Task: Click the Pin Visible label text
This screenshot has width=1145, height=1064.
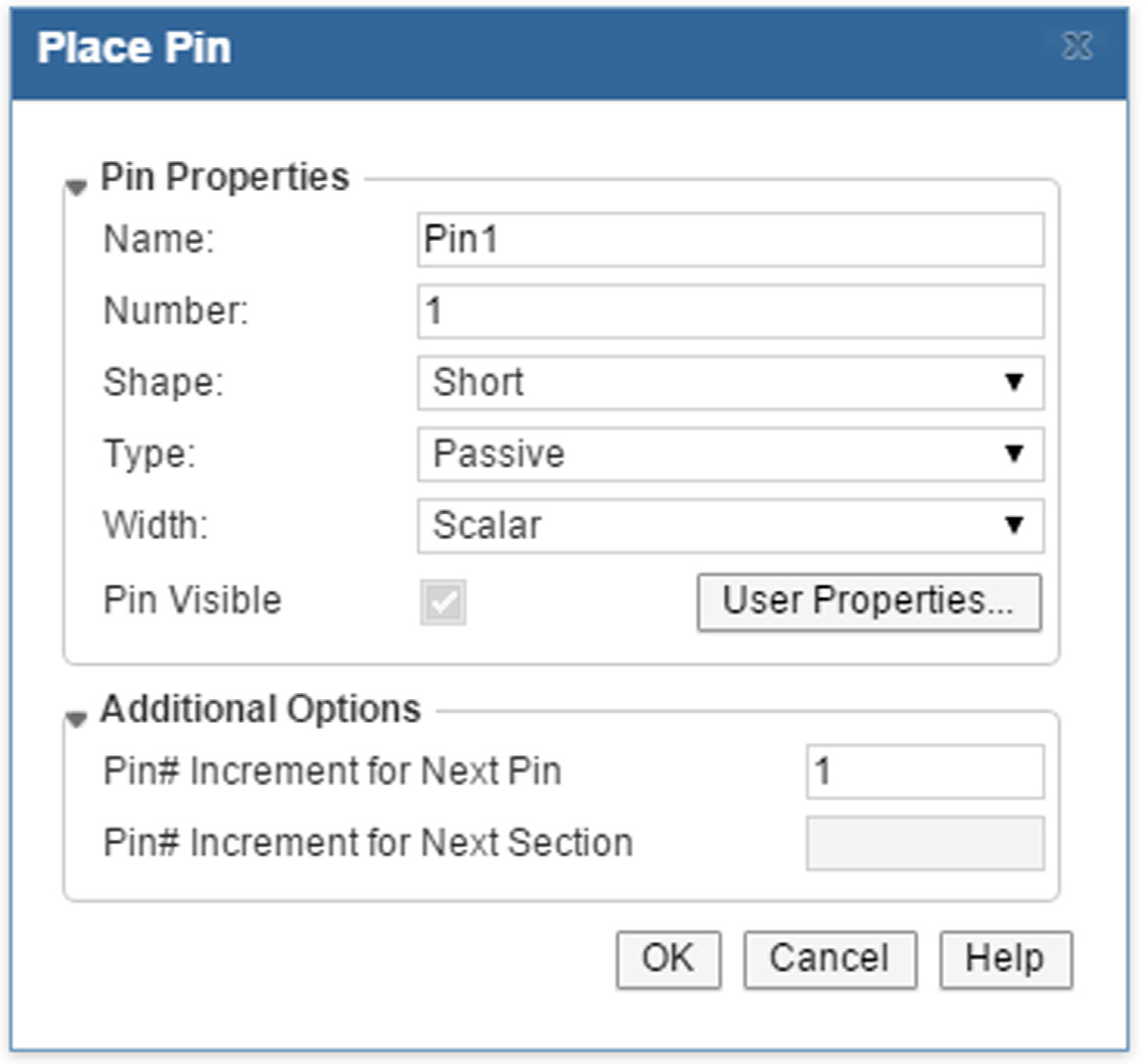Action: [192, 601]
